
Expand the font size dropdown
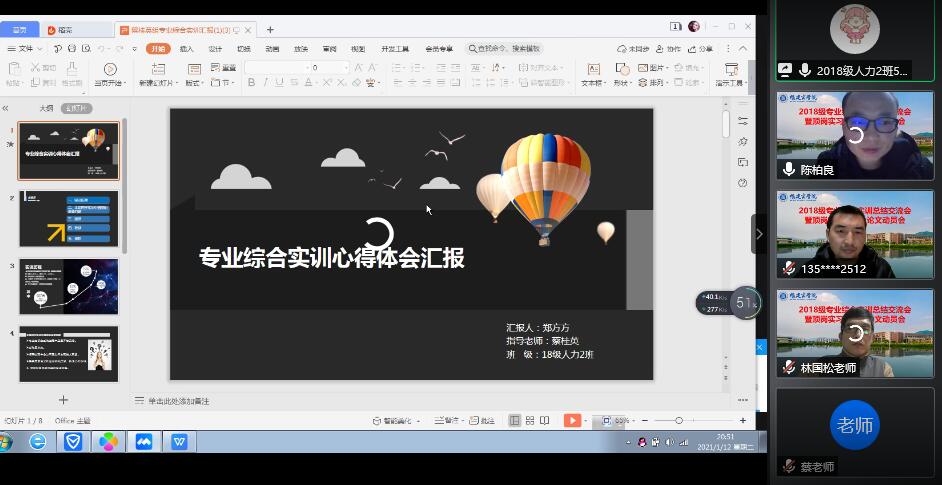(x=344, y=68)
